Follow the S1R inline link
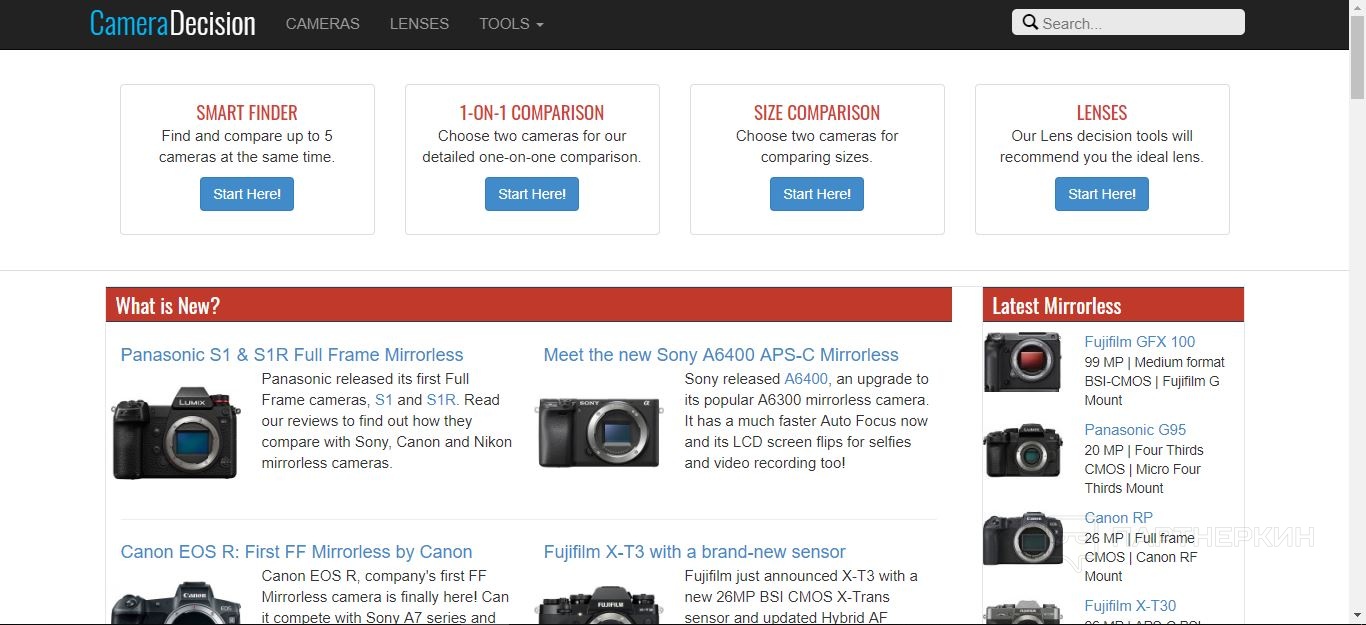Image resolution: width=1366 pixels, height=625 pixels. click(x=441, y=400)
